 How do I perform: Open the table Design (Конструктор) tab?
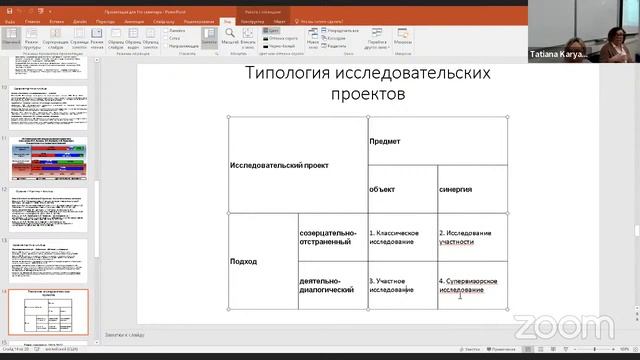click(252, 22)
